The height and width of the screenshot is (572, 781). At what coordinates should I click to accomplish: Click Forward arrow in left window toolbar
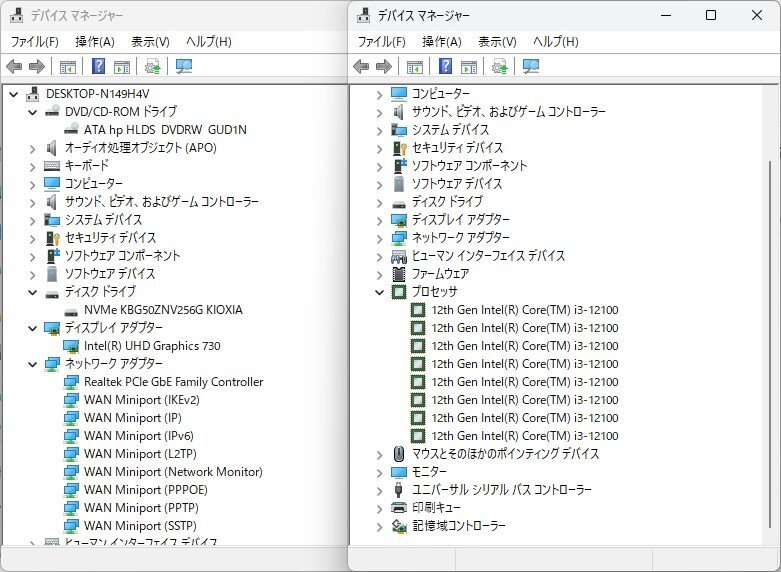tap(37, 66)
